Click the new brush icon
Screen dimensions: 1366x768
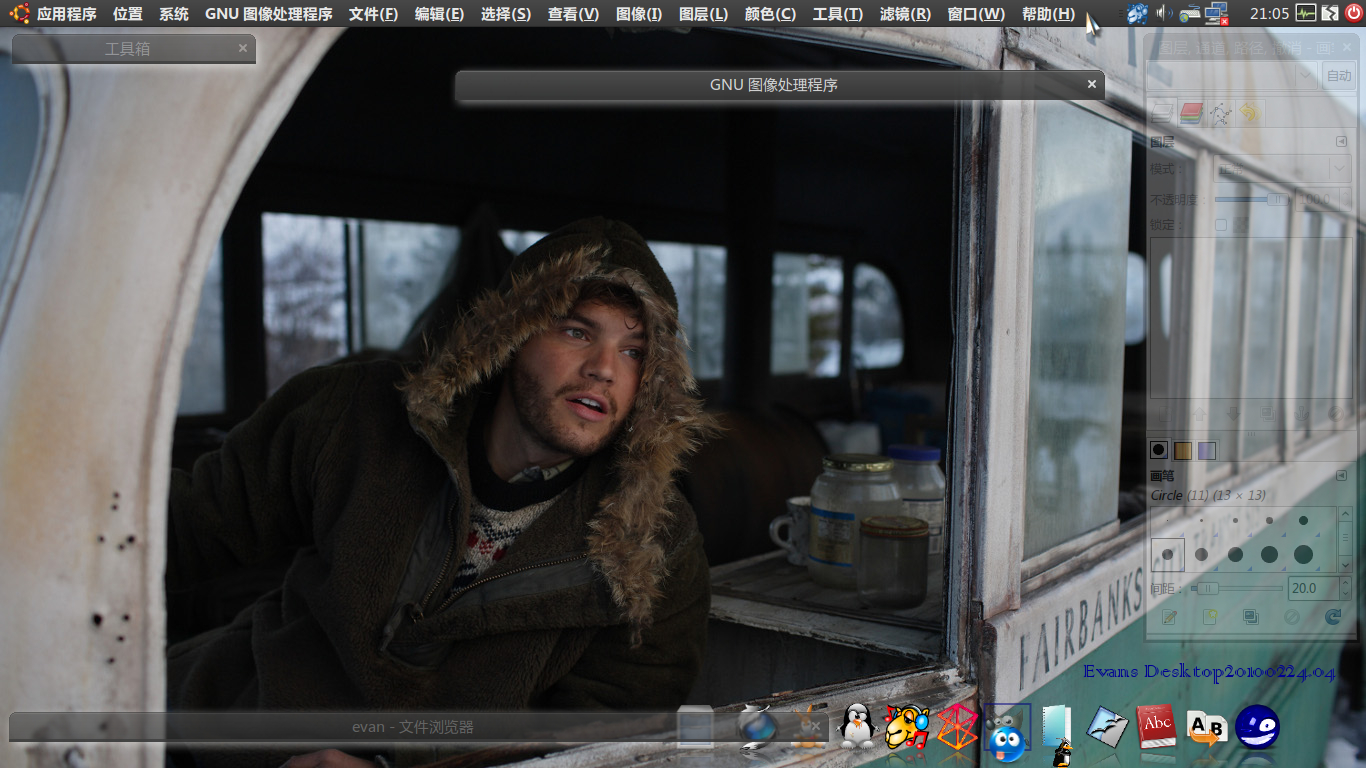coord(1210,617)
